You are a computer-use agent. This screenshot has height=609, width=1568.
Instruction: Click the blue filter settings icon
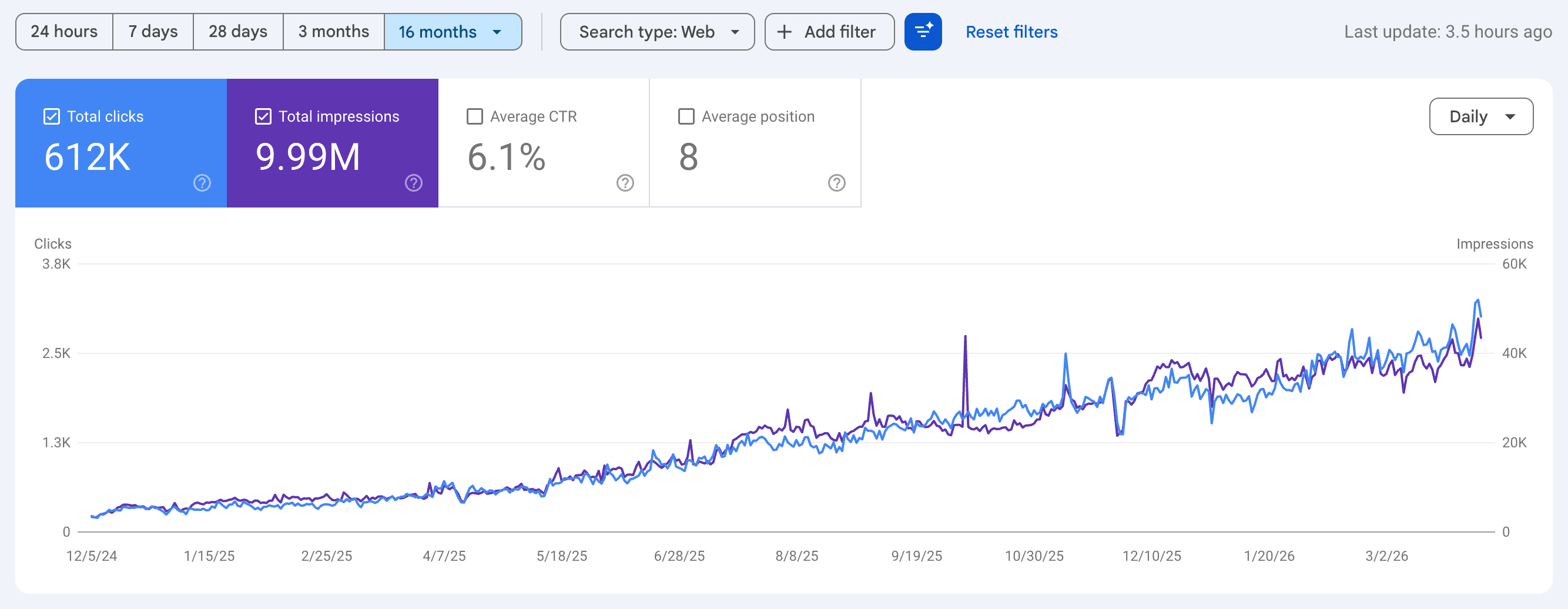[x=923, y=32]
